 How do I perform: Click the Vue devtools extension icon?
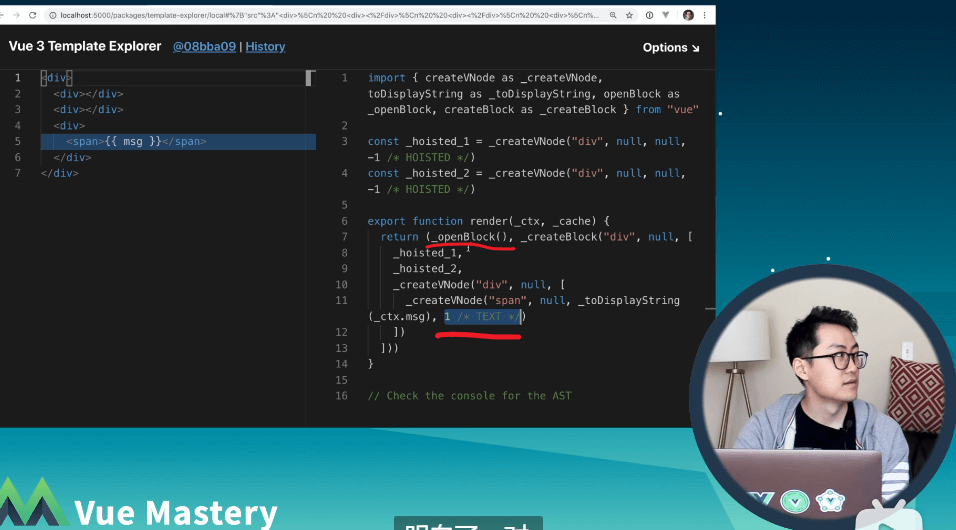[x=666, y=15]
